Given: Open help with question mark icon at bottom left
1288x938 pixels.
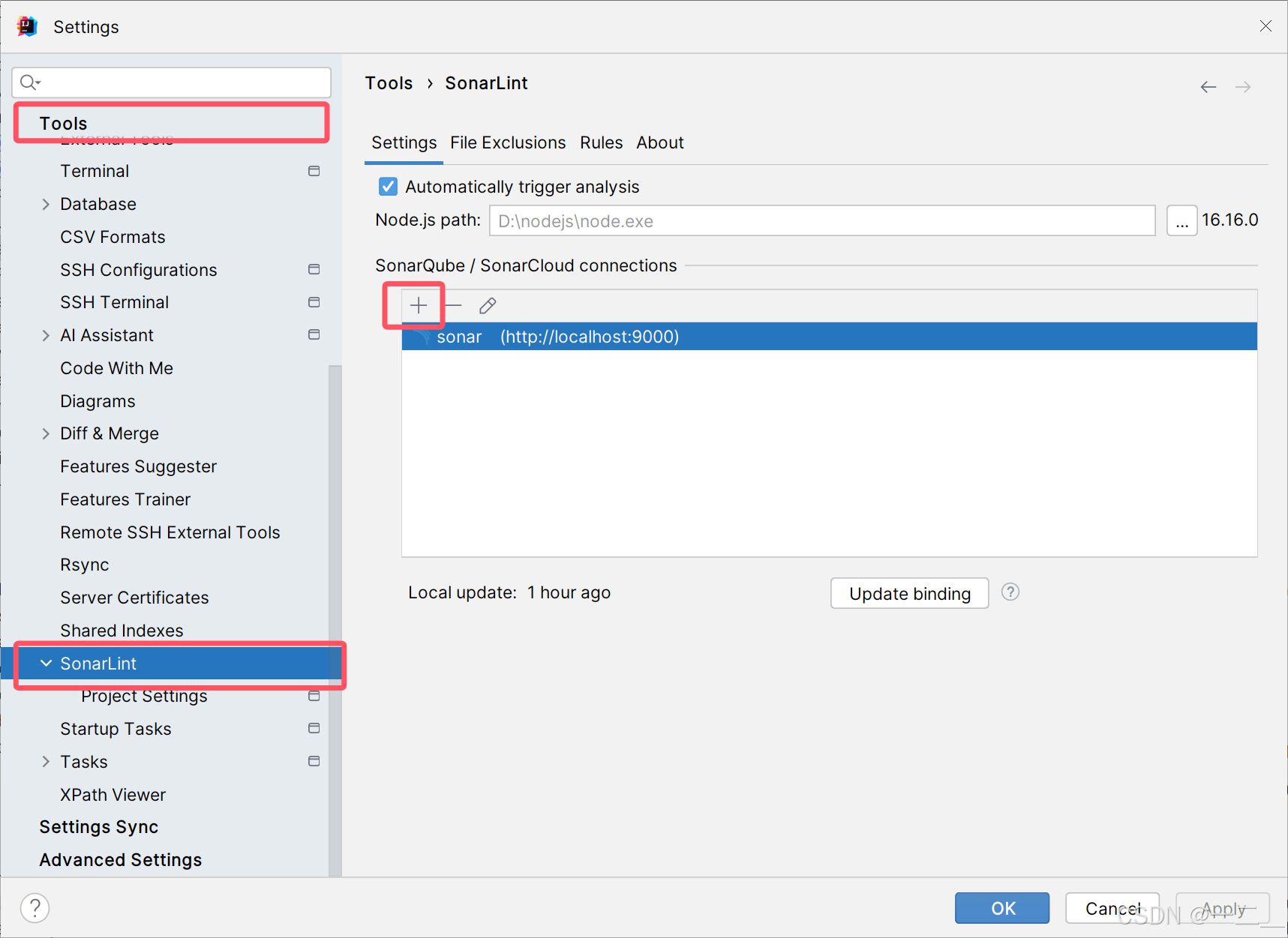Looking at the screenshot, I should coord(35,908).
